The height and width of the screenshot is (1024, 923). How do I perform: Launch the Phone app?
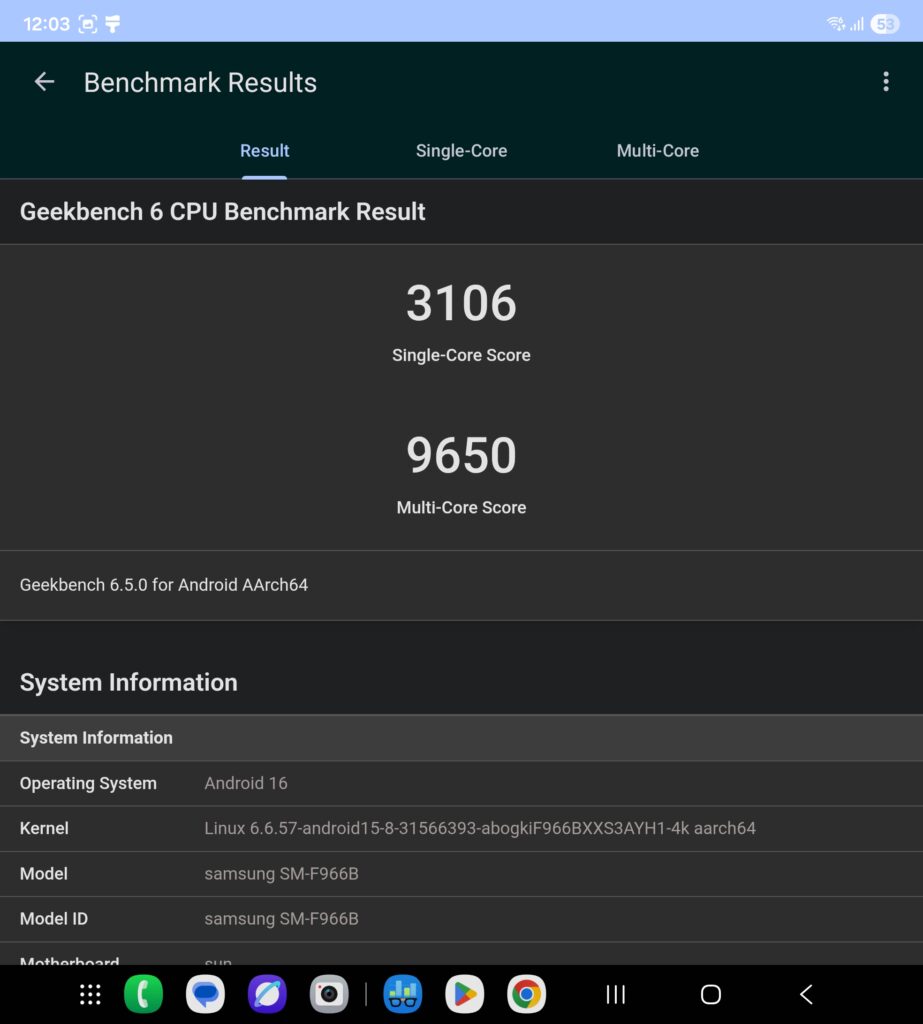tap(143, 994)
